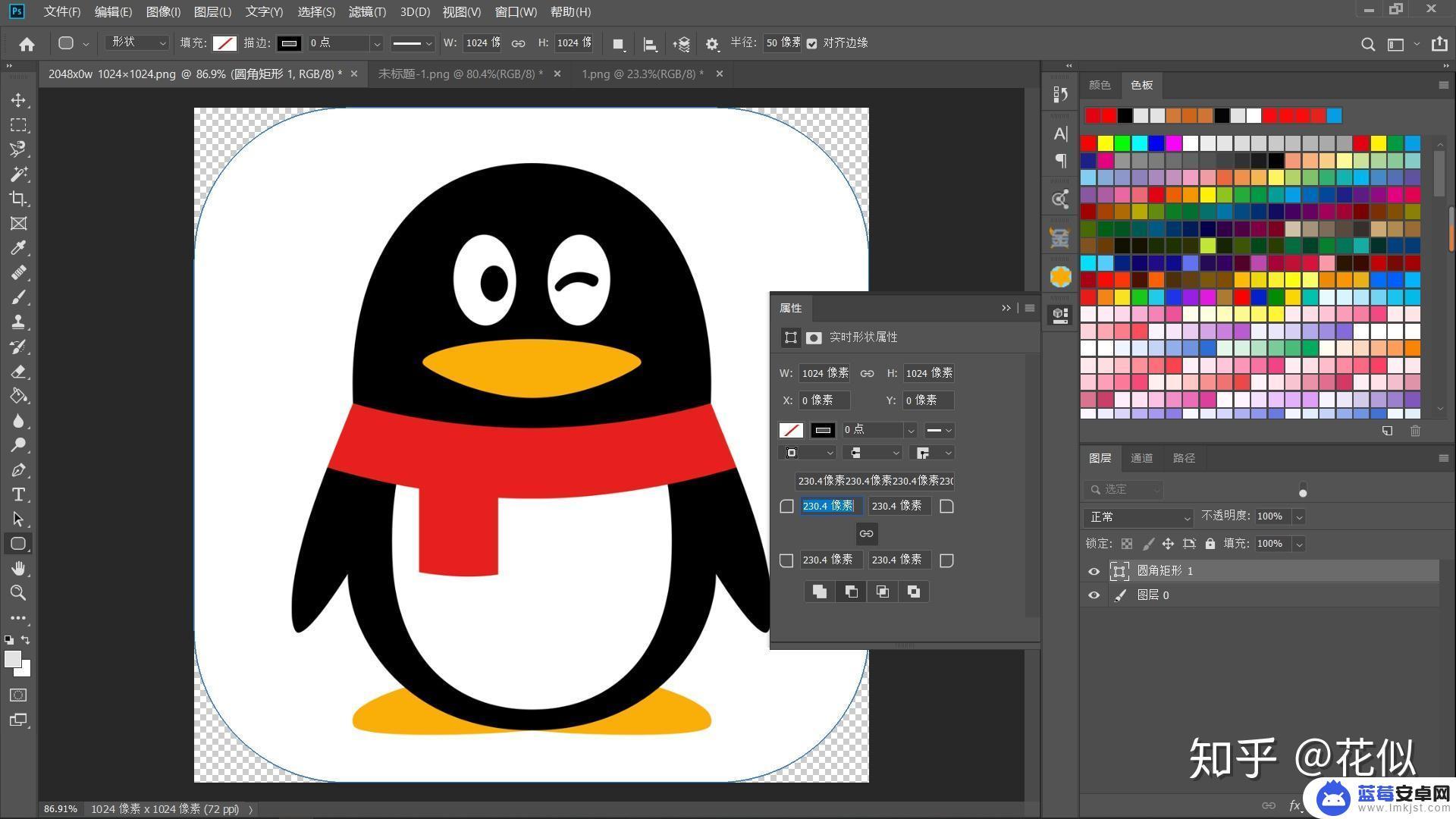Select the Rounded Rectangle tool

18,544
